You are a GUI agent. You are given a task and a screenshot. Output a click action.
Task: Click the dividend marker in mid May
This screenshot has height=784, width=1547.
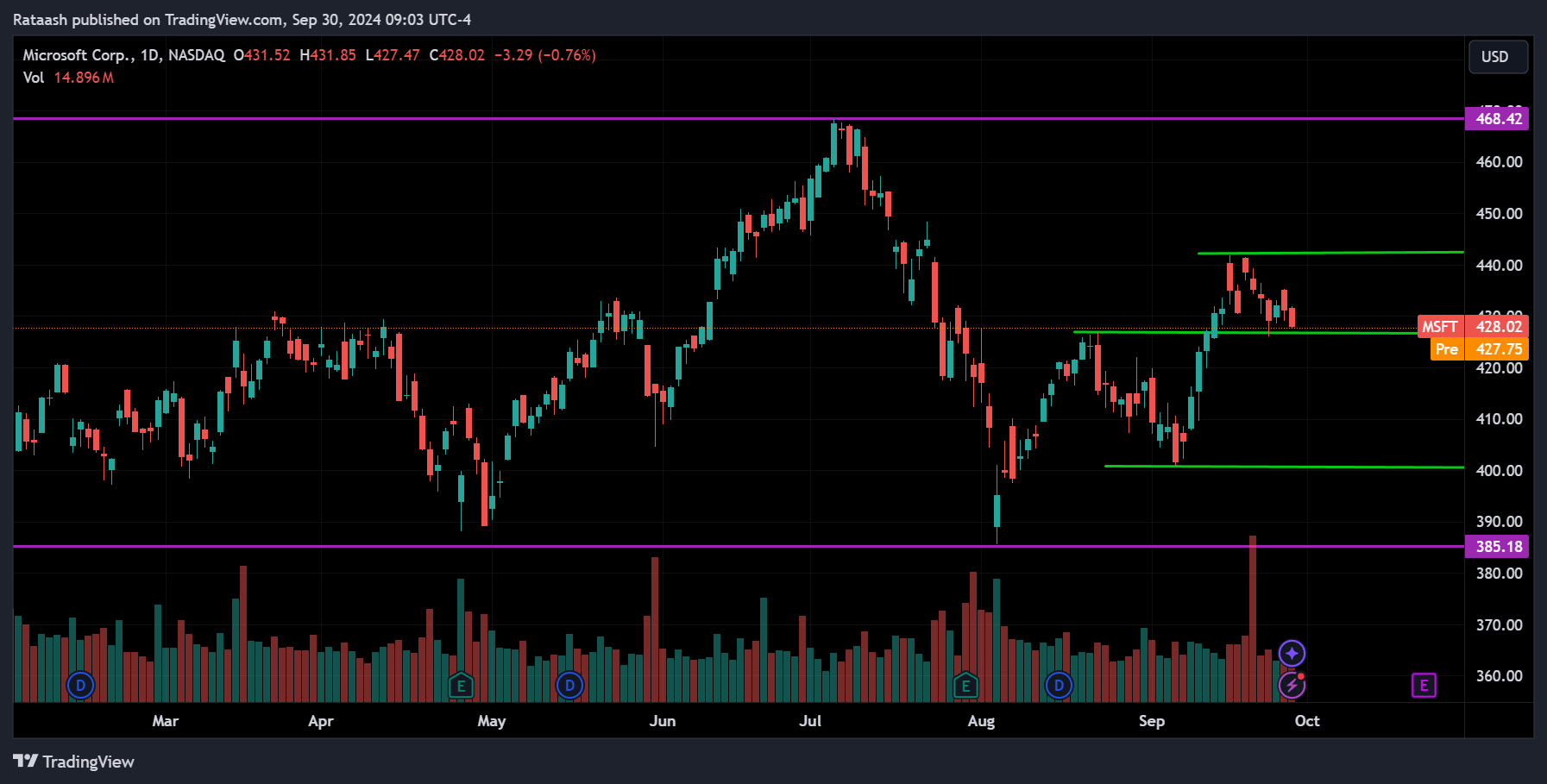[569, 686]
